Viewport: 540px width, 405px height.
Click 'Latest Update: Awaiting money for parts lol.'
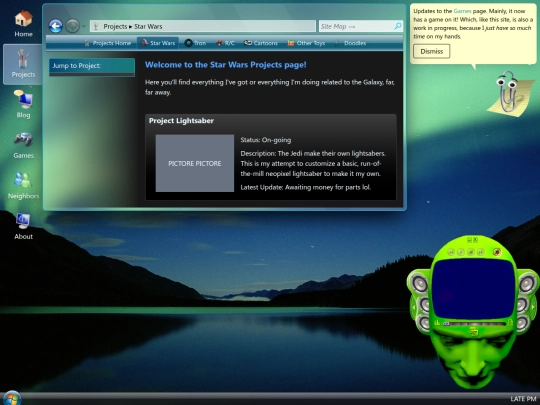(x=306, y=187)
